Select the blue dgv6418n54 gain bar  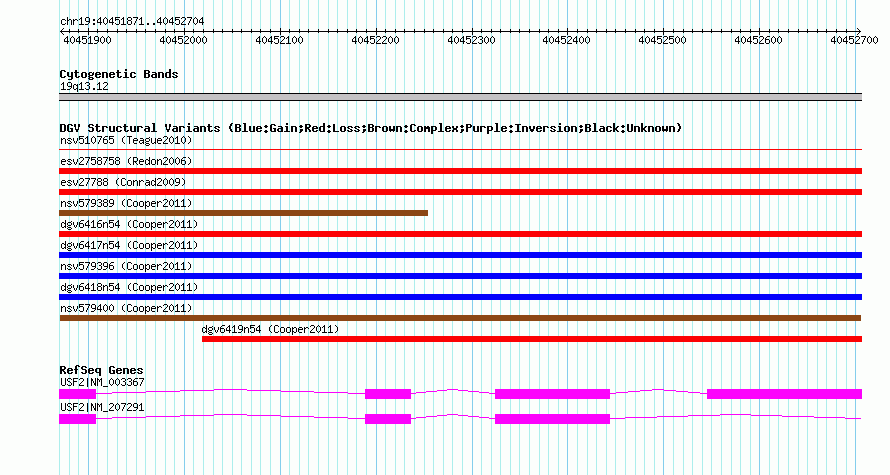point(460,297)
